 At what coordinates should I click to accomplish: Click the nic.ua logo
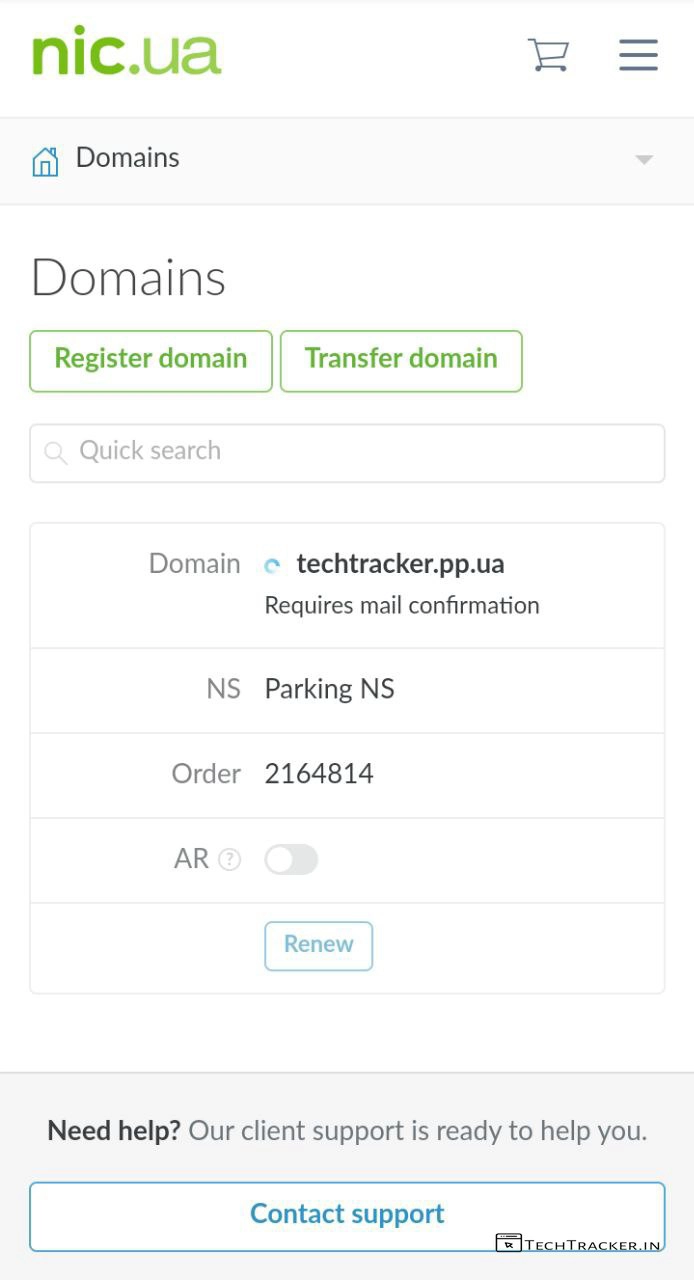pos(127,52)
